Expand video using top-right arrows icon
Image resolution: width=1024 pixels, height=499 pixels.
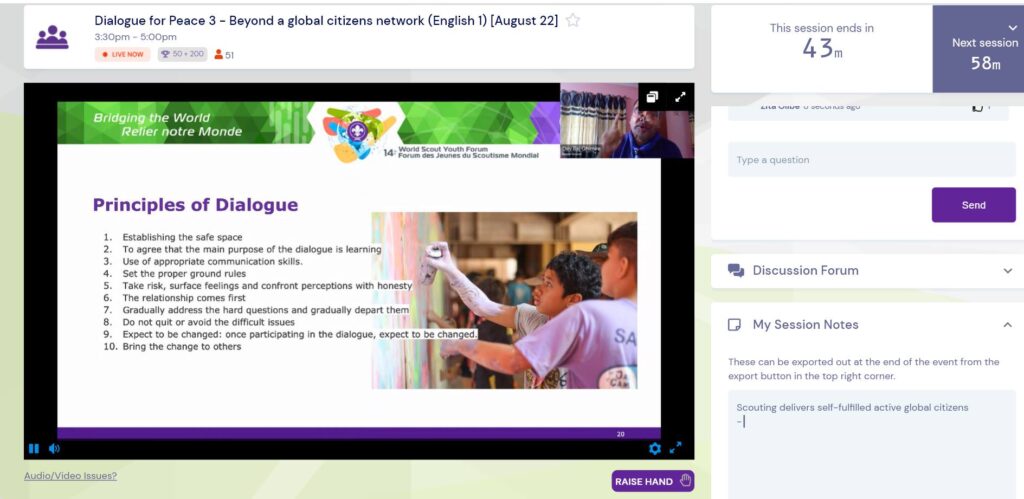(x=680, y=97)
